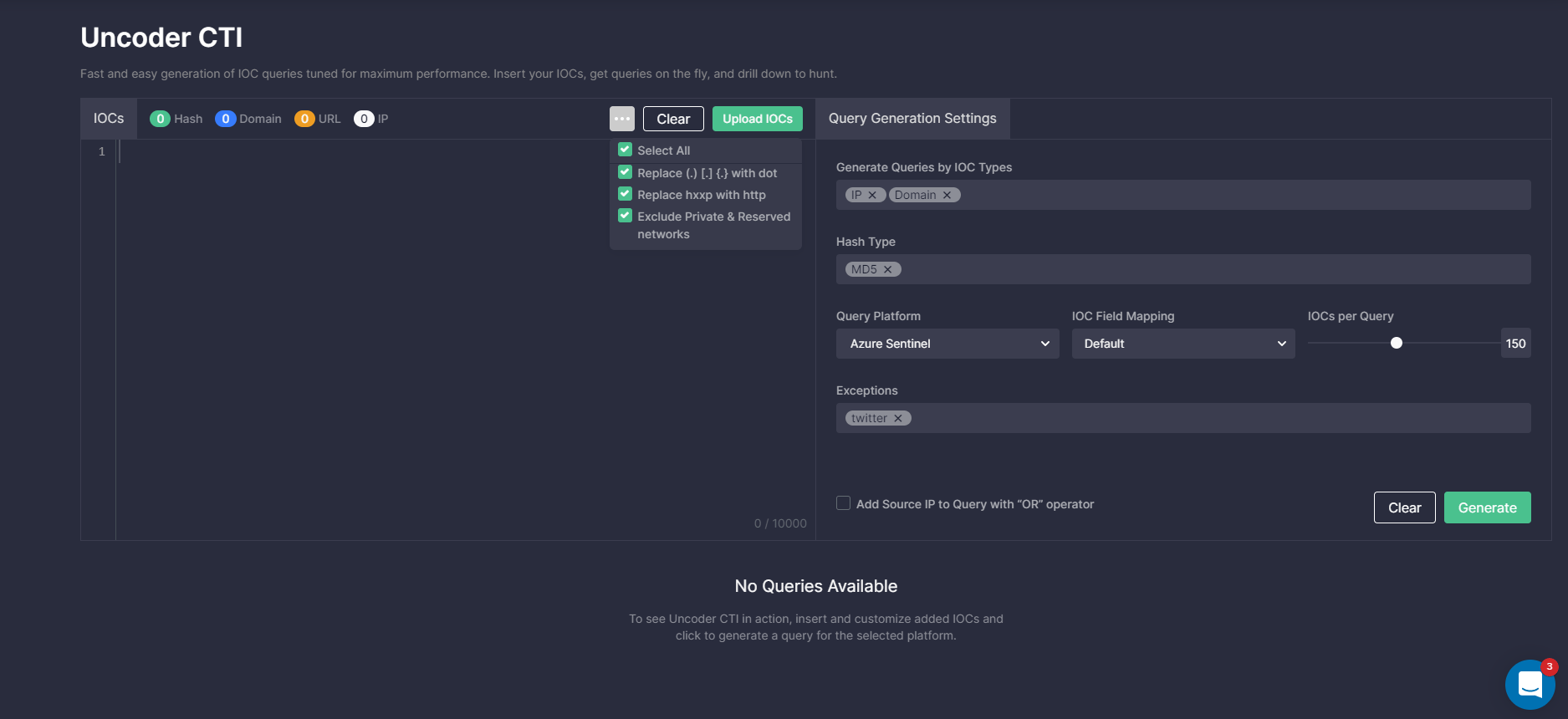Open the Hash Type selection field
The image size is (1568, 719).
click(1213, 269)
